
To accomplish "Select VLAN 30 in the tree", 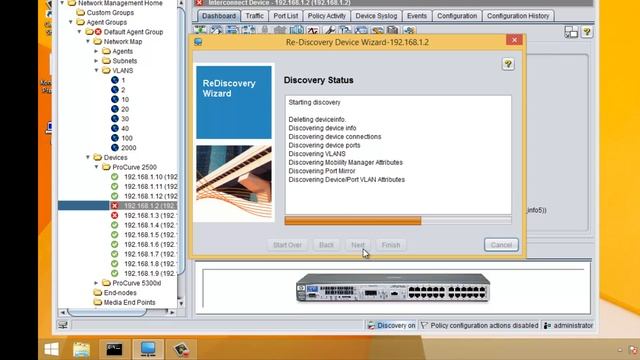I will tap(125, 119).
